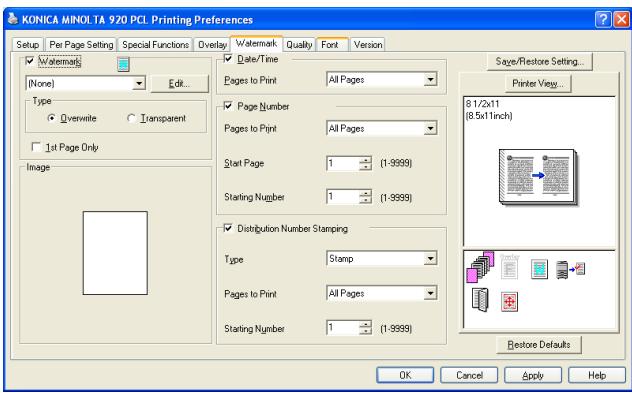Click the blank watermark image preview
632x393 pixels.
click(115, 253)
